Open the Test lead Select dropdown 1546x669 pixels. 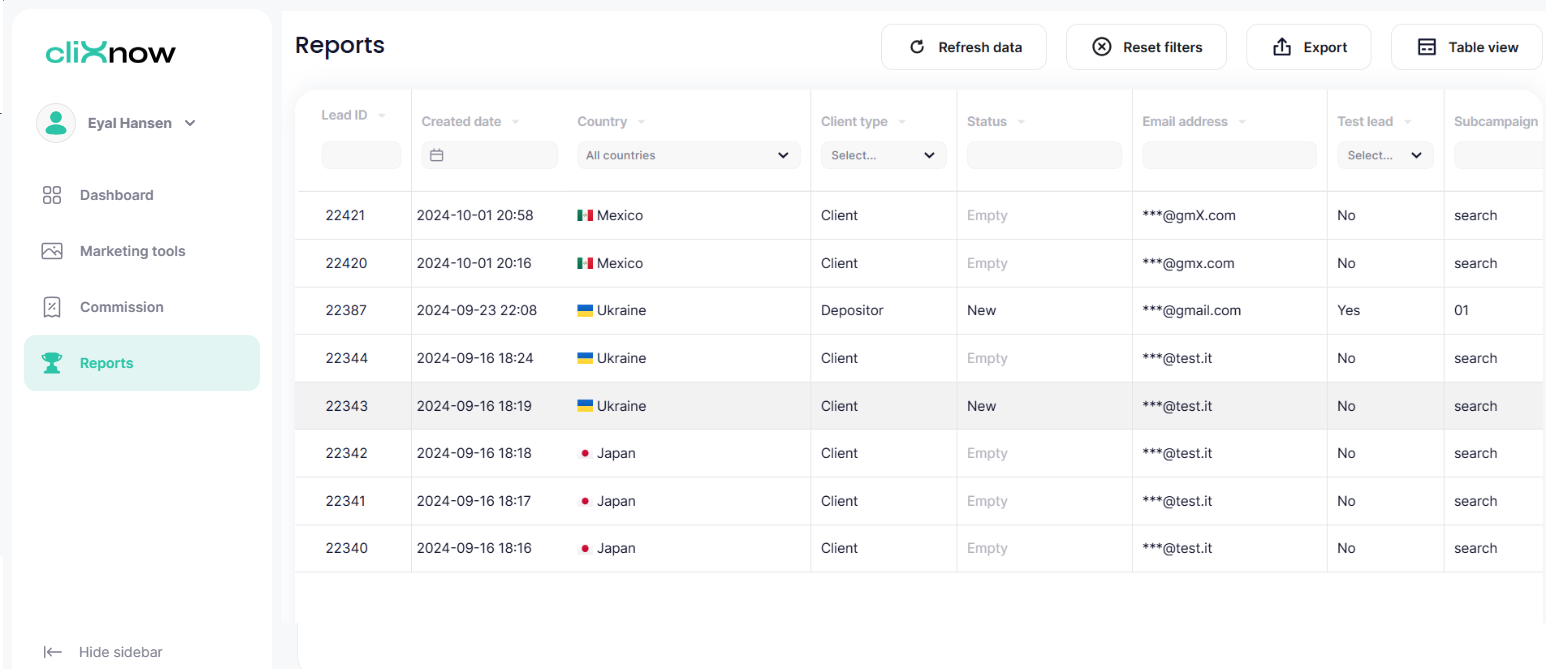tap(1385, 155)
